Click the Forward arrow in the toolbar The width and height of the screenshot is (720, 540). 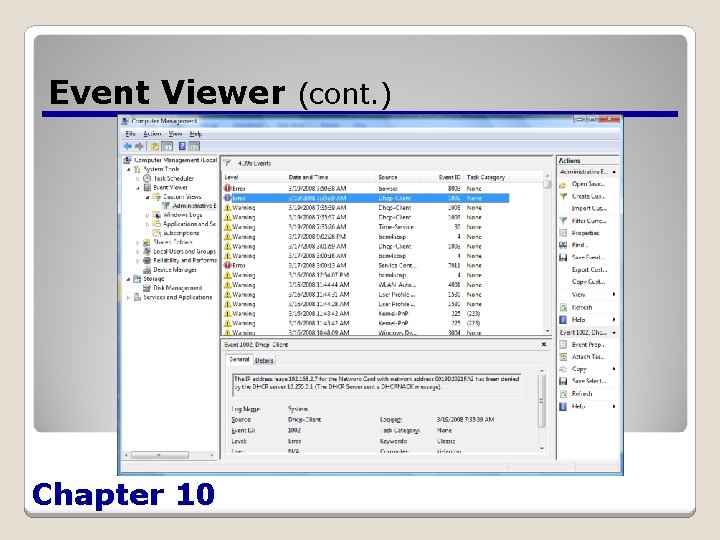pos(139,146)
